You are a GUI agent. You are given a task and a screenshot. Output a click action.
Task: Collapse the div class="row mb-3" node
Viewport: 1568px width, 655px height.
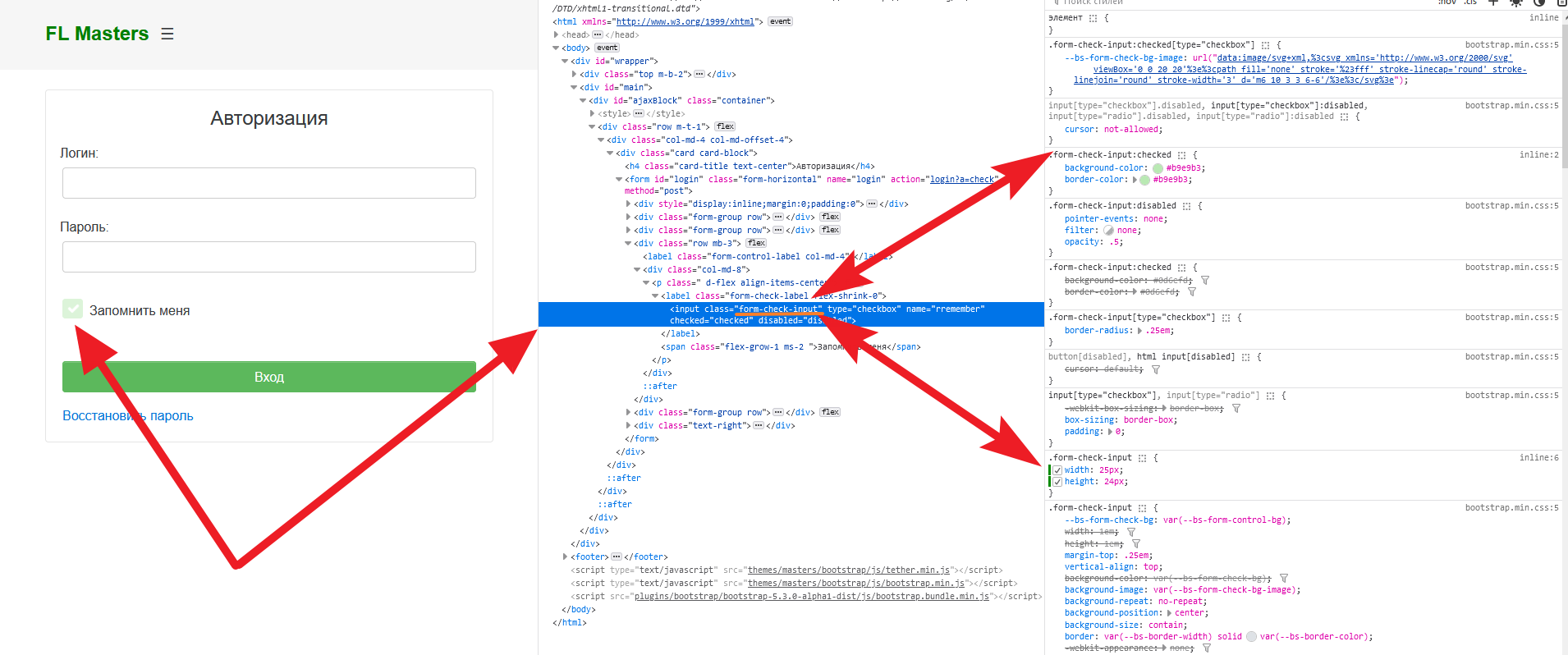(628, 243)
